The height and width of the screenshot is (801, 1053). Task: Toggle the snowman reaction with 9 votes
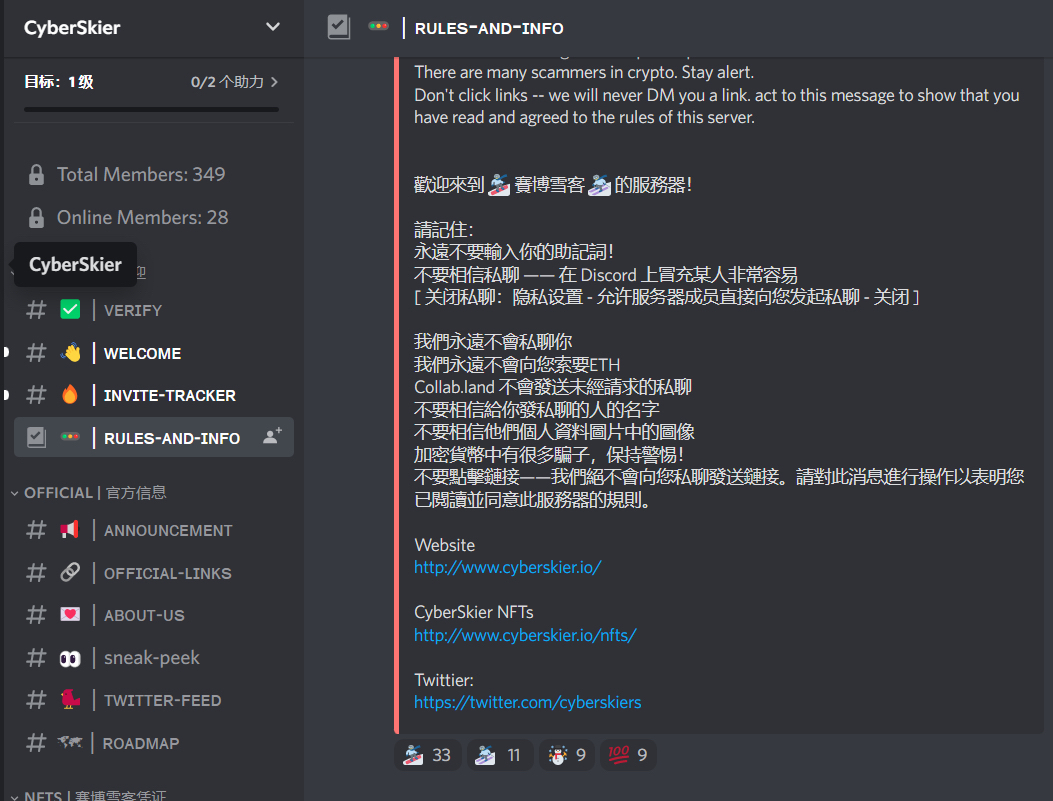click(567, 755)
